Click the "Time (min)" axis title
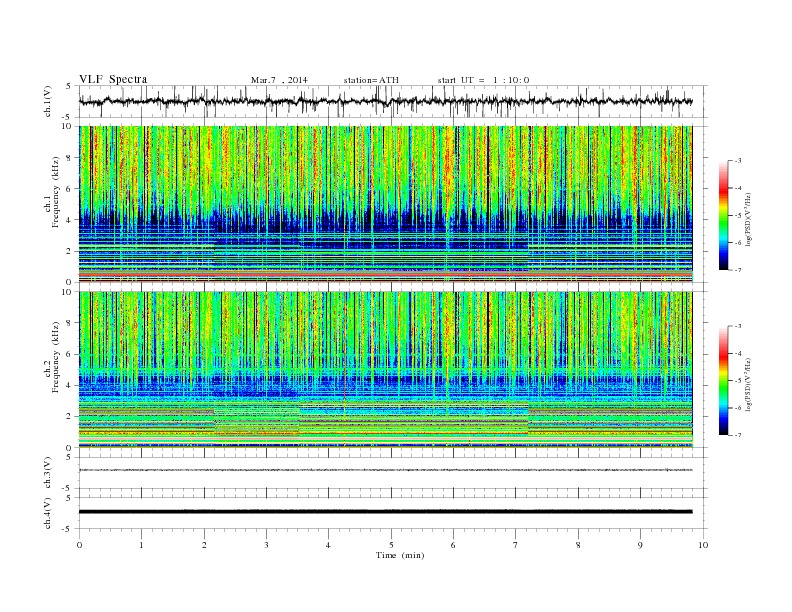The width and height of the screenshot is (792, 612). 400,555
